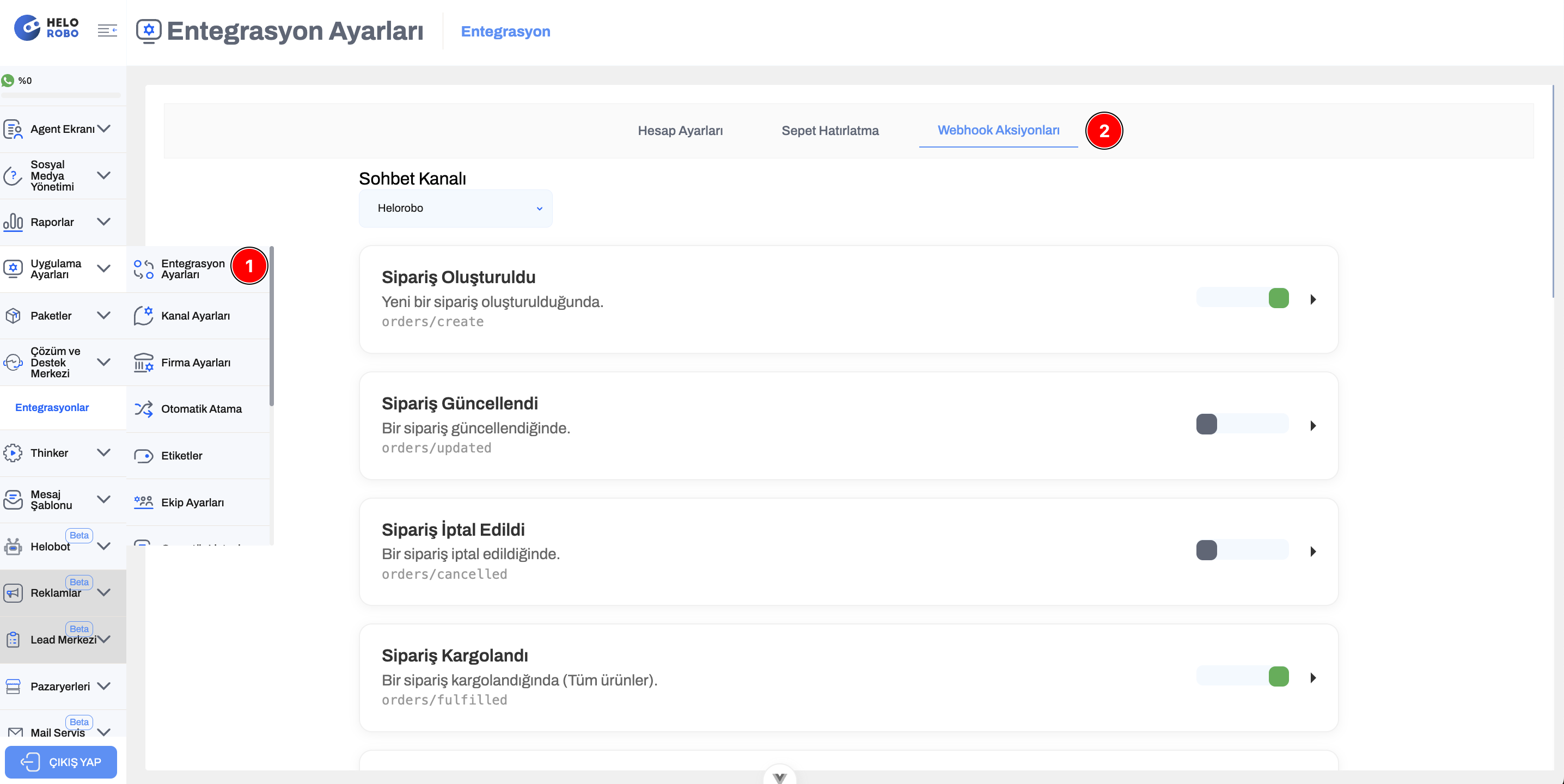Image resolution: width=1564 pixels, height=784 pixels.
Task: Click the Reklamlar megaphone icon
Action: [x=13, y=593]
